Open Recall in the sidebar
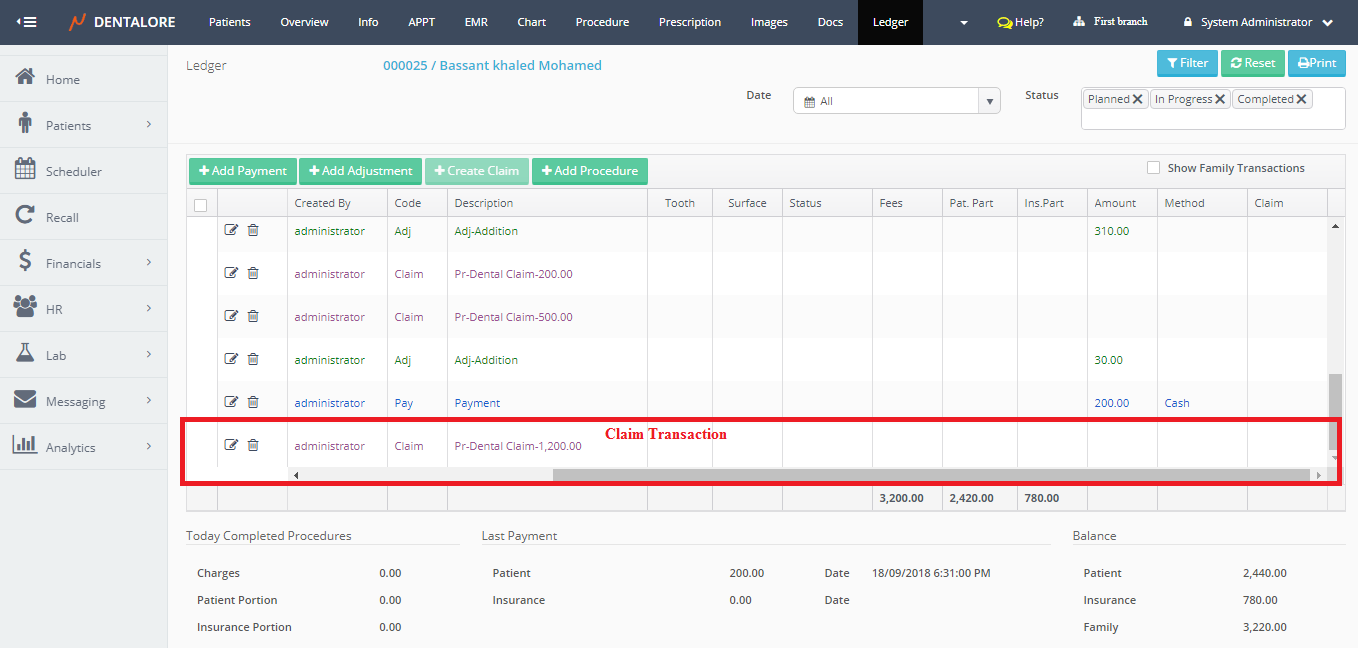The height and width of the screenshot is (648, 1358). 62,217
